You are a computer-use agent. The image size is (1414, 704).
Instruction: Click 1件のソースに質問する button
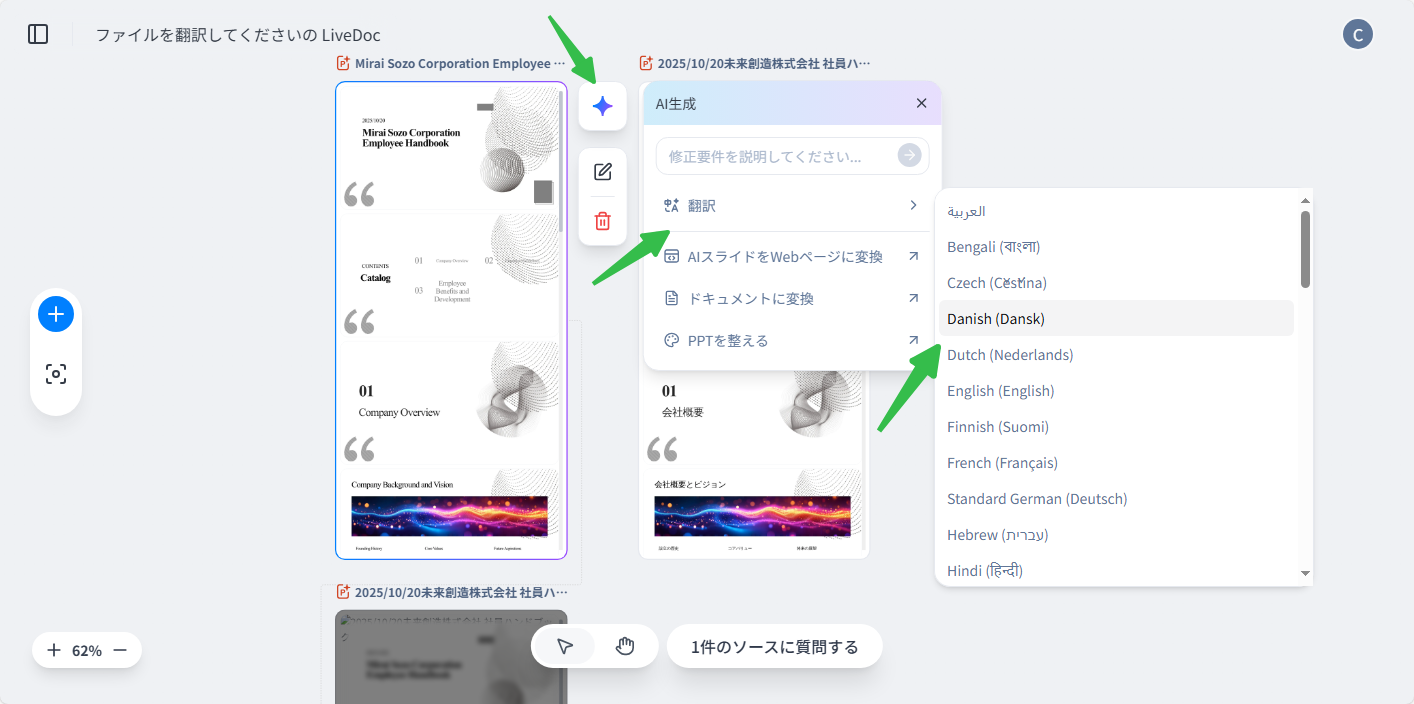coord(774,647)
